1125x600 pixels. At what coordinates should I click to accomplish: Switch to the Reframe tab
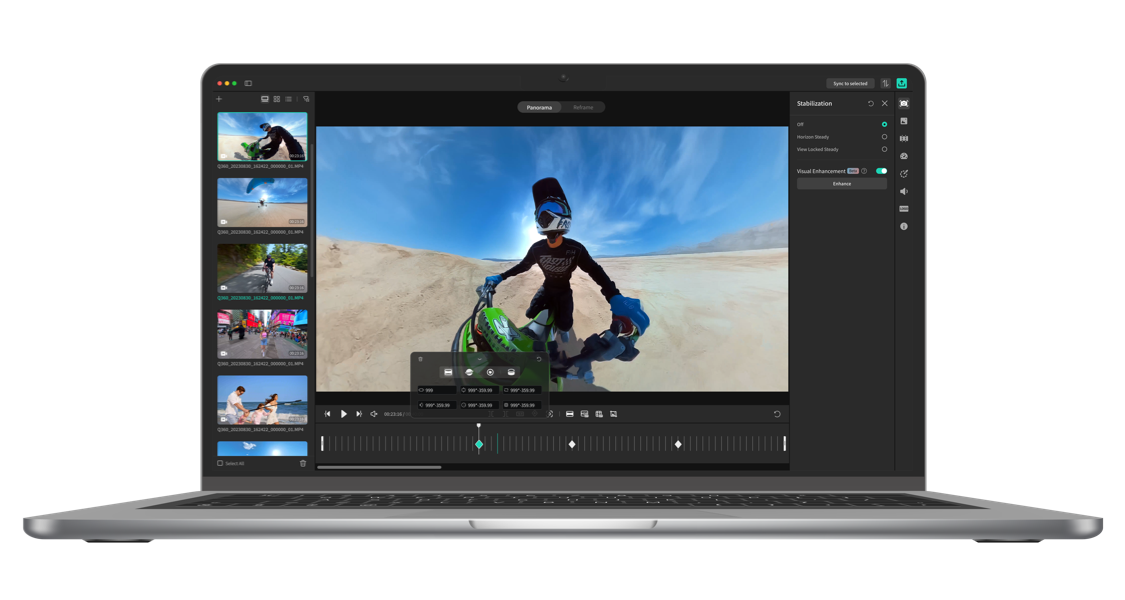(x=583, y=107)
